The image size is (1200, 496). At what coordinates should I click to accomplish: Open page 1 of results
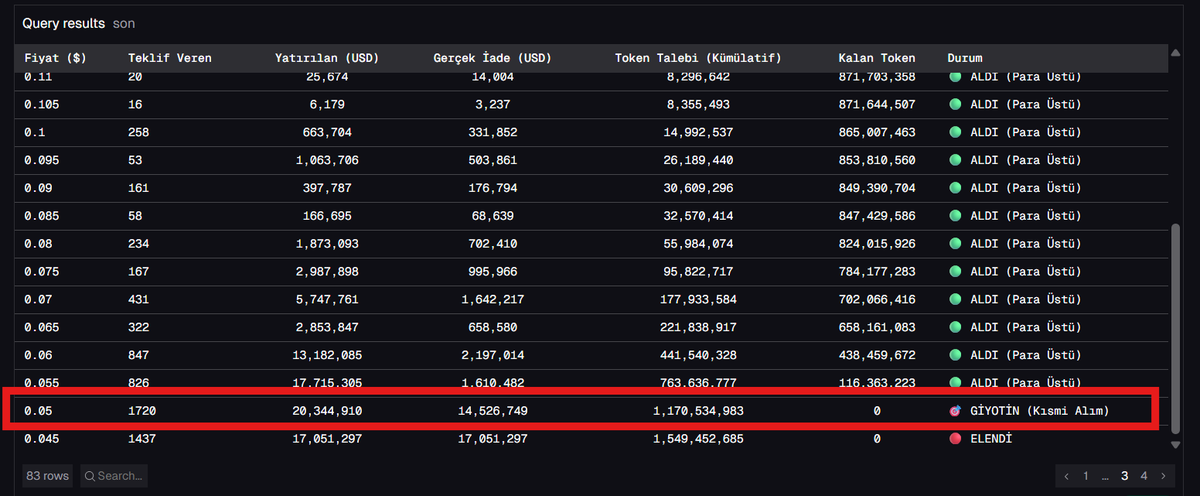[1085, 476]
